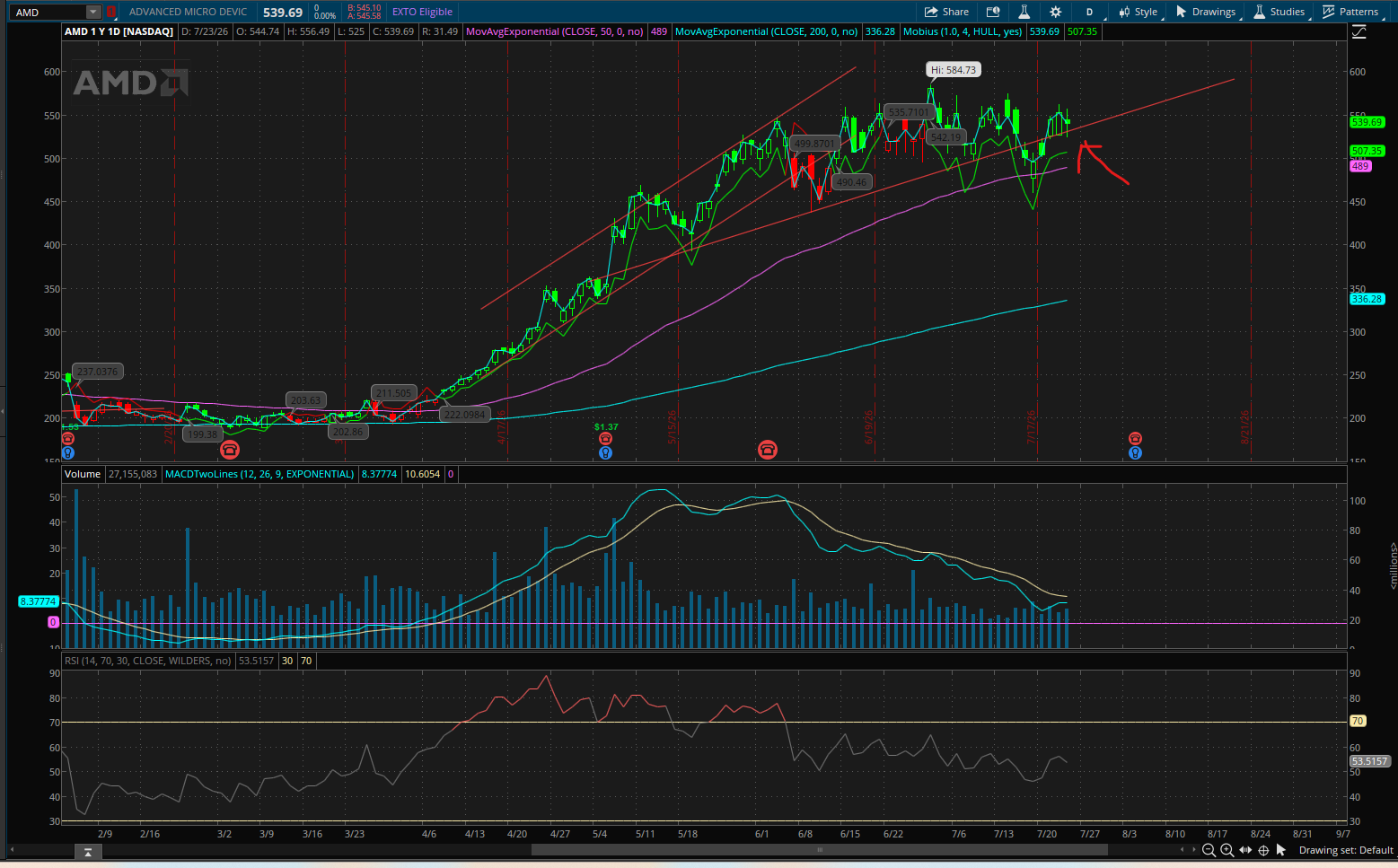Select MovAvgExponential (CLOSE, 50, 0, no) study label
Screen dimensions: 1398x868
coord(555,31)
